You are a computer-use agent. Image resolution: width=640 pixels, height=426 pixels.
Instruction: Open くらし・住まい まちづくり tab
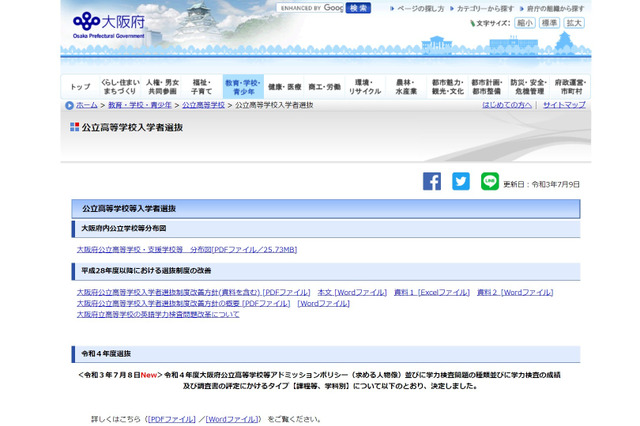(x=120, y=87)
